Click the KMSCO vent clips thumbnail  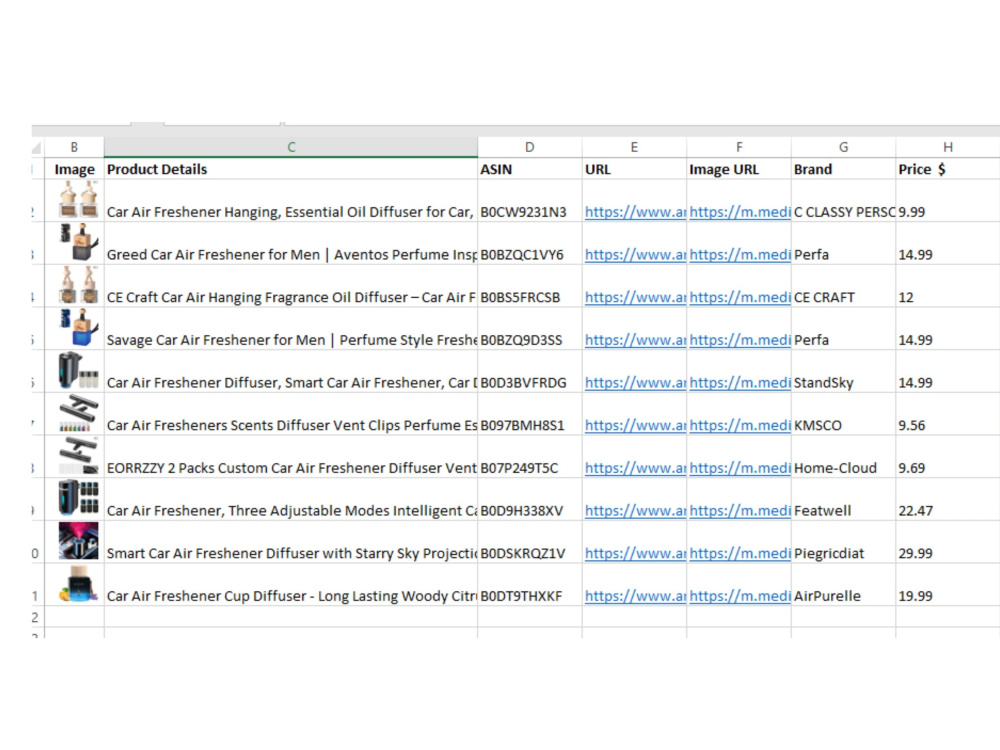pos(78,413)
